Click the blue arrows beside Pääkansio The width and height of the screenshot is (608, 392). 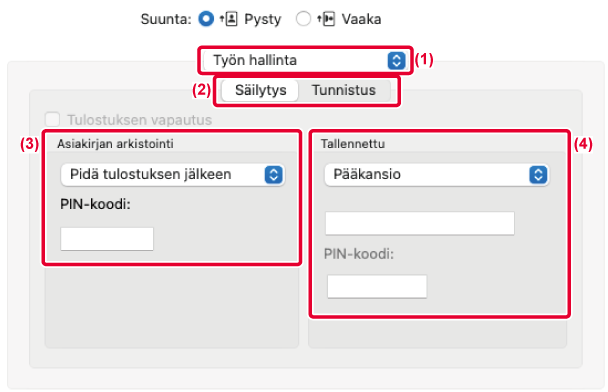click(538, 174)
